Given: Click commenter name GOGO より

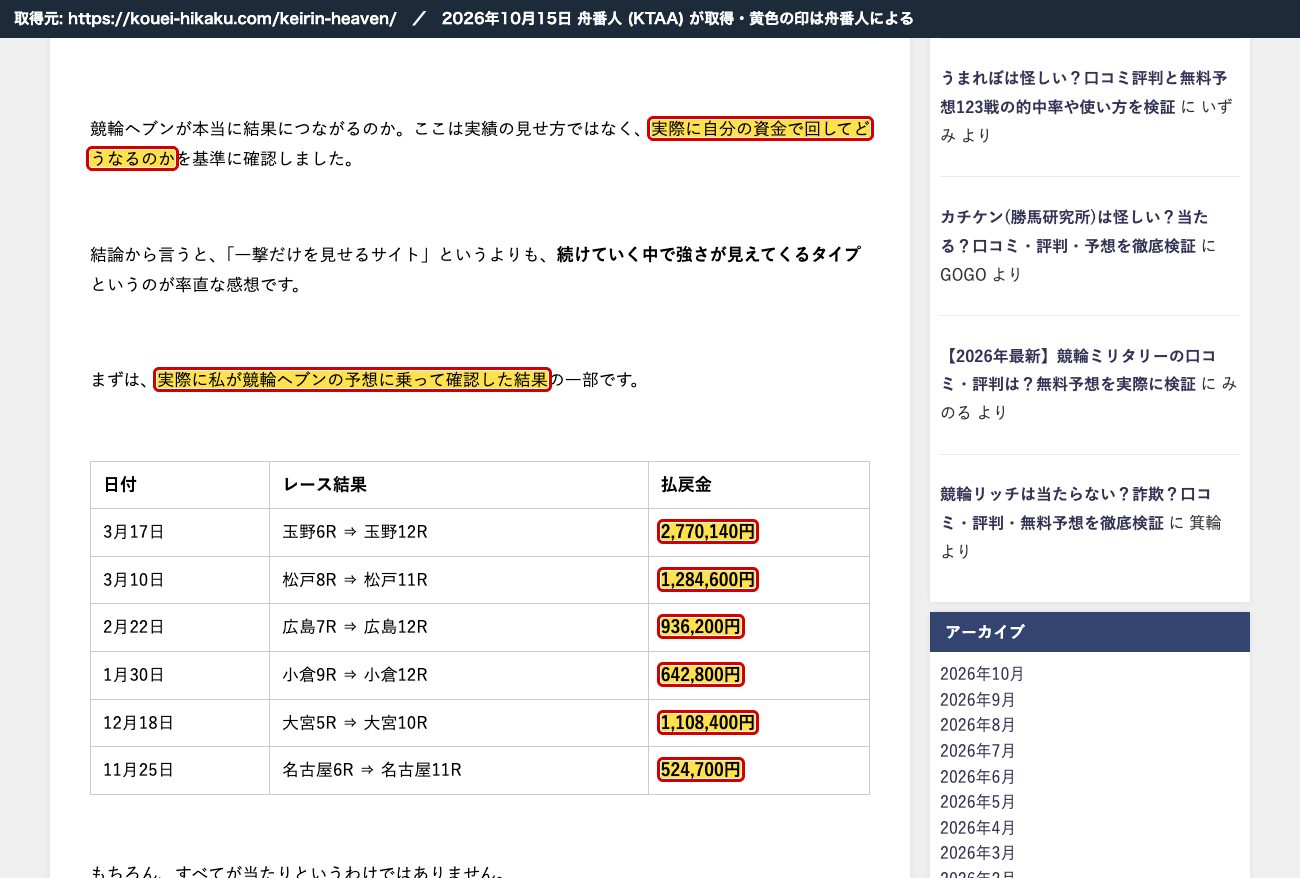Looking at the screenshot, I should [981, 274].
